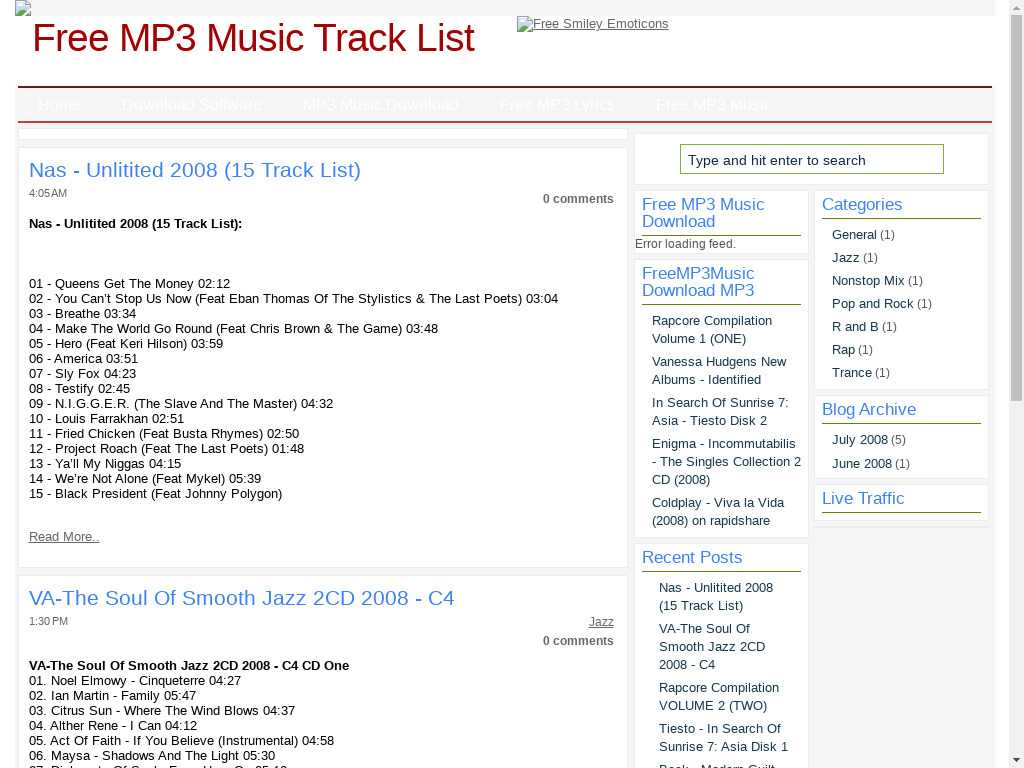Open the Nas - Unlitited 2008 post title

(195, 170)
